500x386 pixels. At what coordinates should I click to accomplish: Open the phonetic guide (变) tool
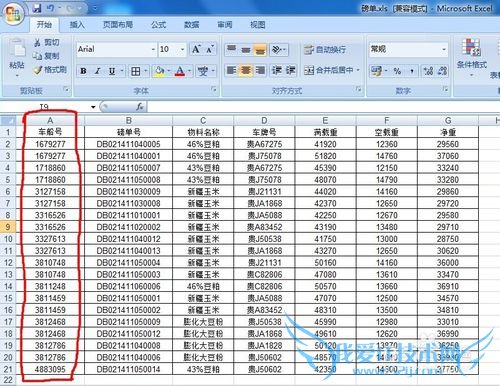[203, 71]
